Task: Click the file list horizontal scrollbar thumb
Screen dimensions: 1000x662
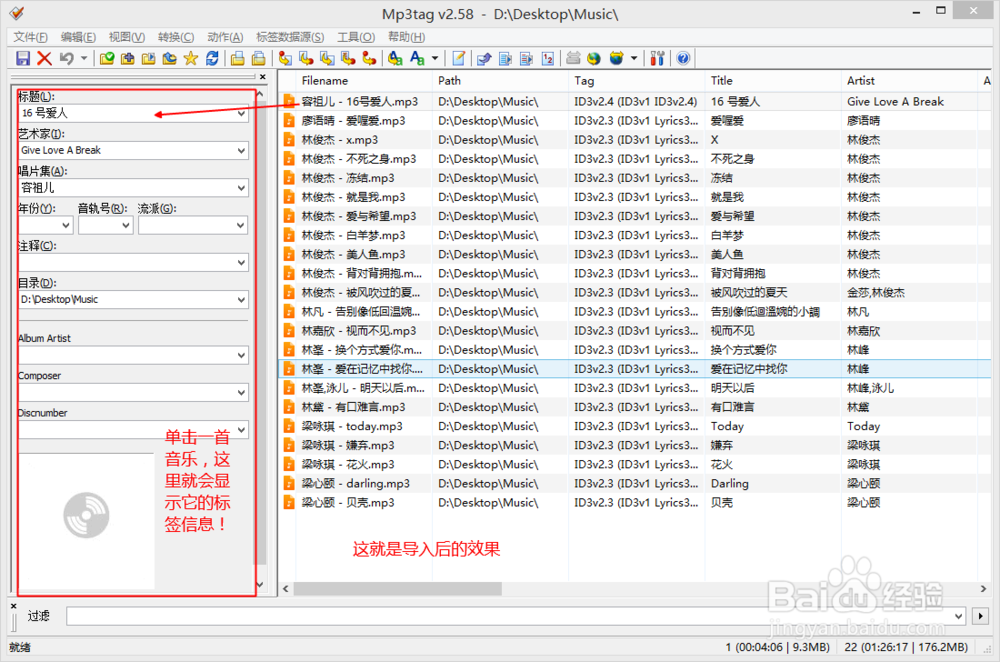Action: (397, 589)
